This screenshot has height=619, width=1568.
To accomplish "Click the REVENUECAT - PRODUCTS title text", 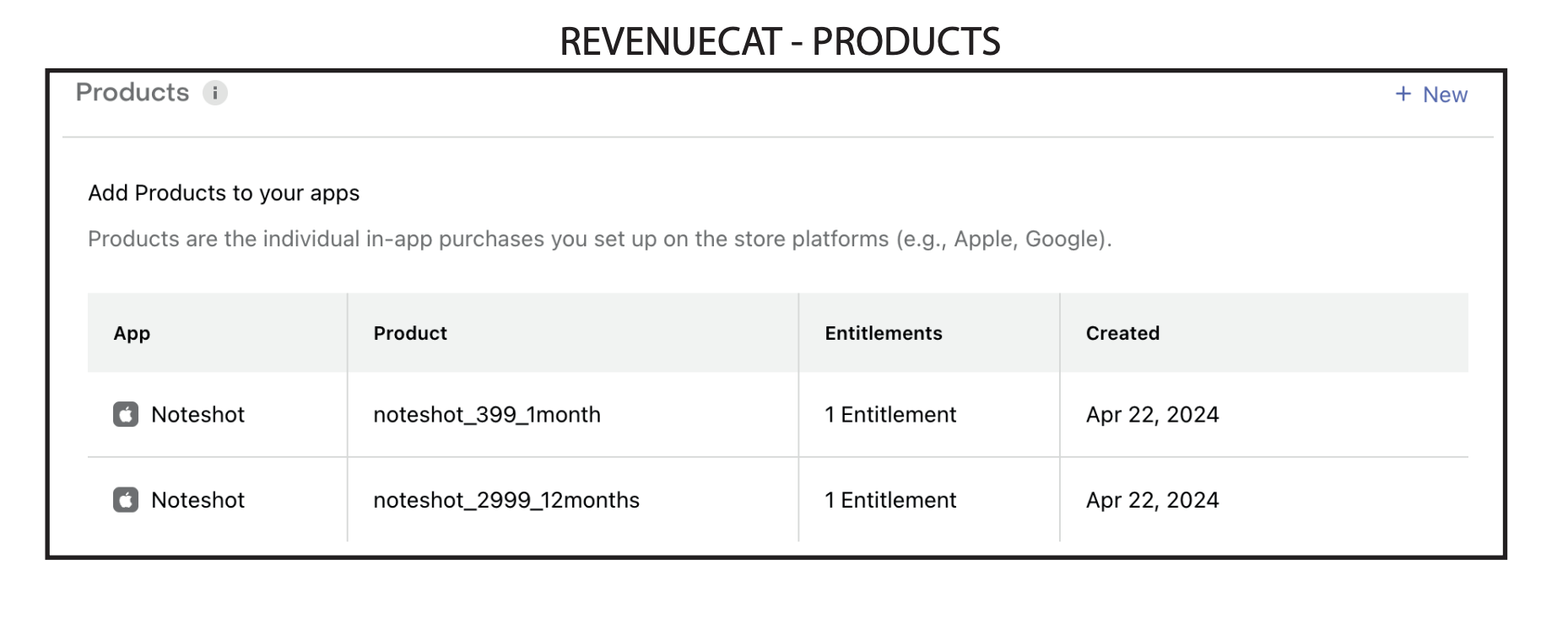I will [x=780, y=41].
